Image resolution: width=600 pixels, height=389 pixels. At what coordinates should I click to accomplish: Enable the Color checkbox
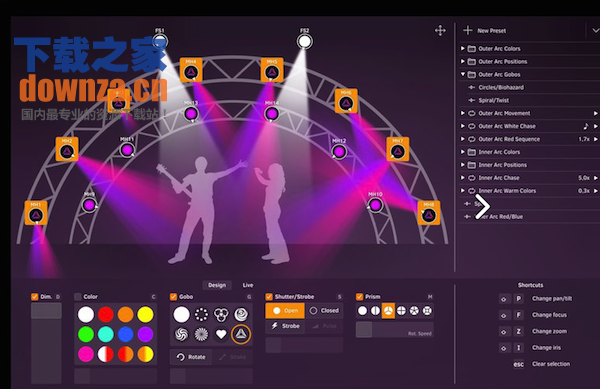(x=78, y=297)
